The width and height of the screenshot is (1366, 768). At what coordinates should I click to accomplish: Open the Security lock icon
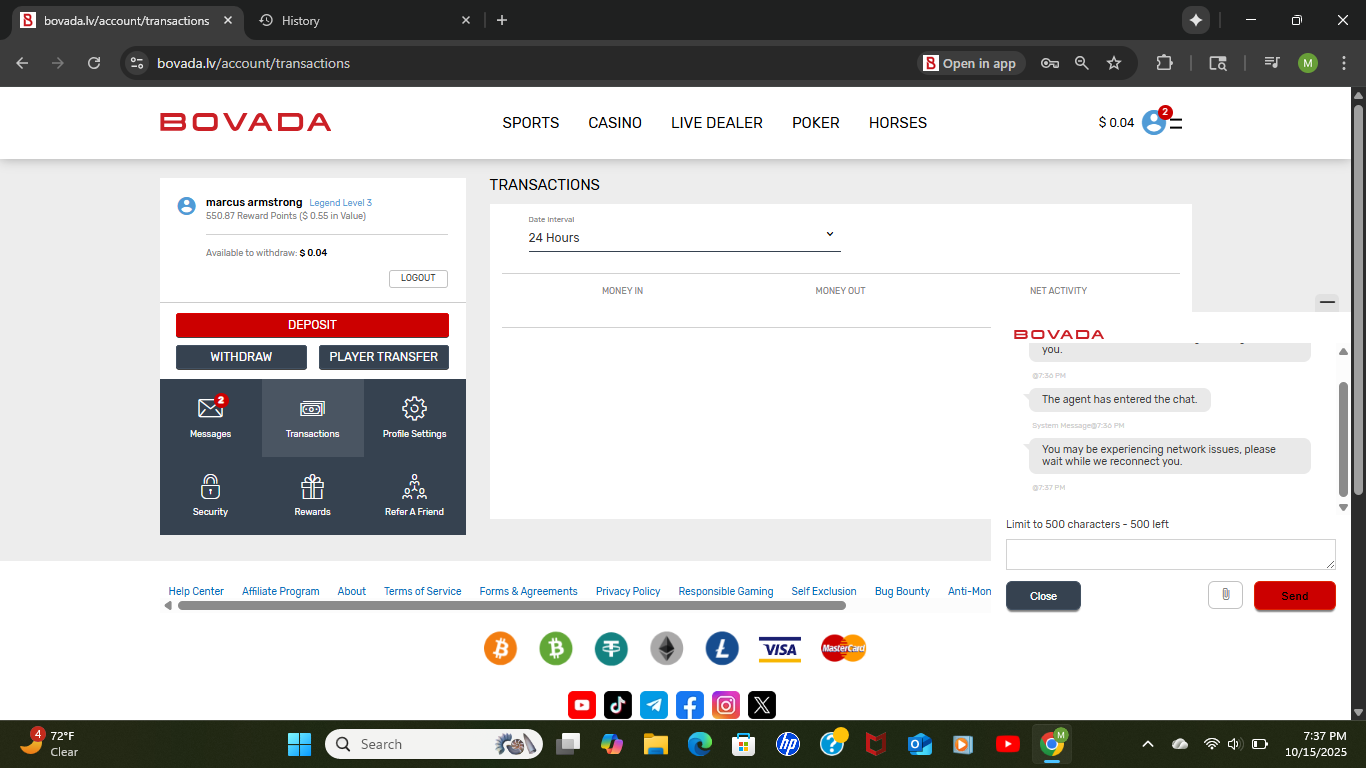pos(210,487)
